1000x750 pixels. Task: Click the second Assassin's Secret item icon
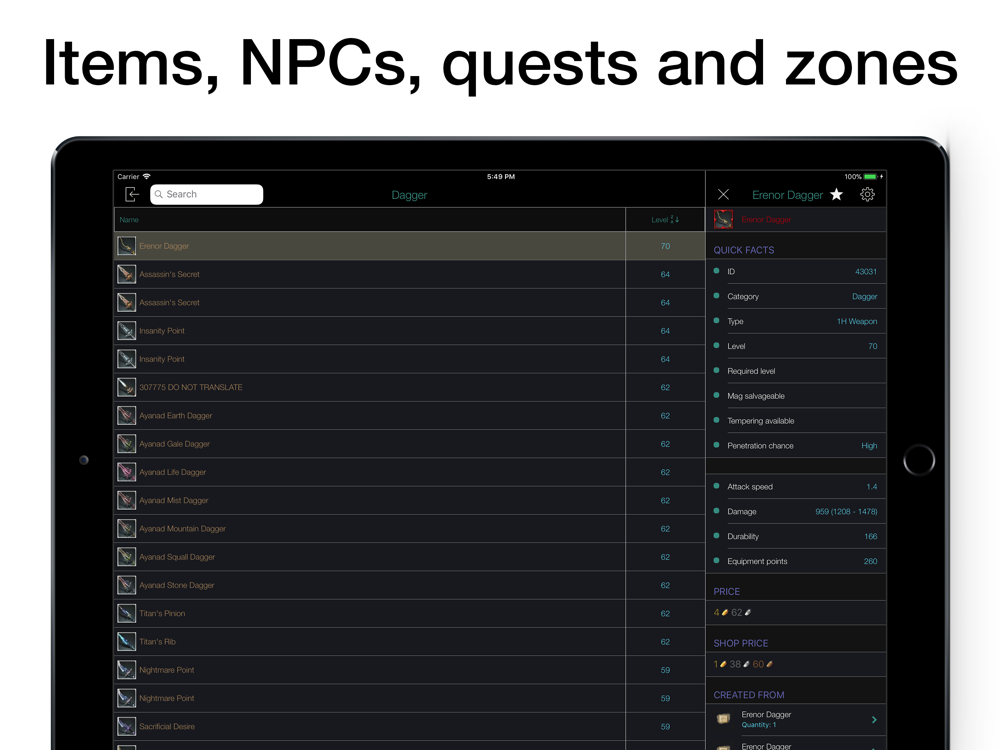(126, 302)
